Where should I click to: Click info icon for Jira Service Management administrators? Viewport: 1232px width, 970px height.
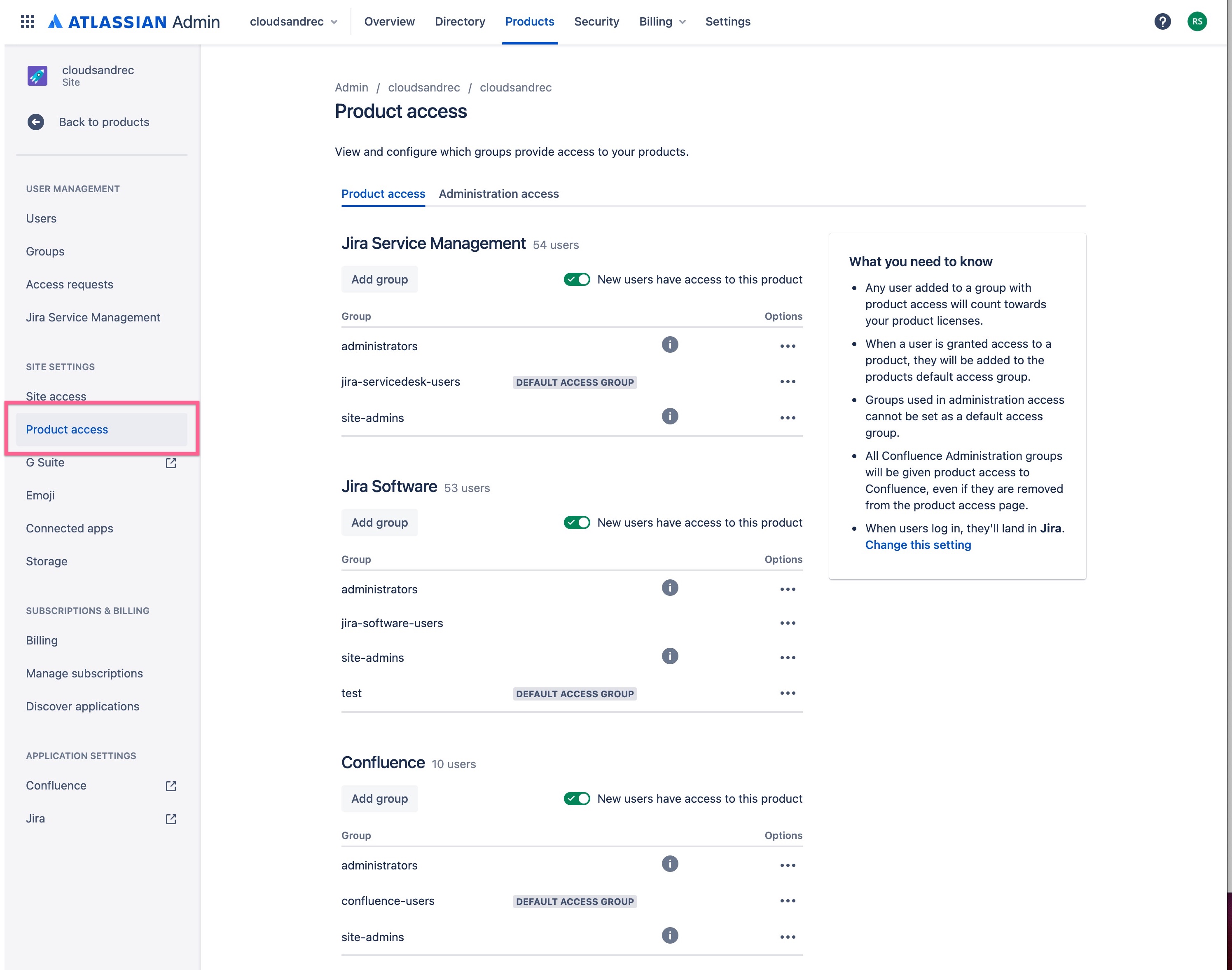(x=670, y=345)
